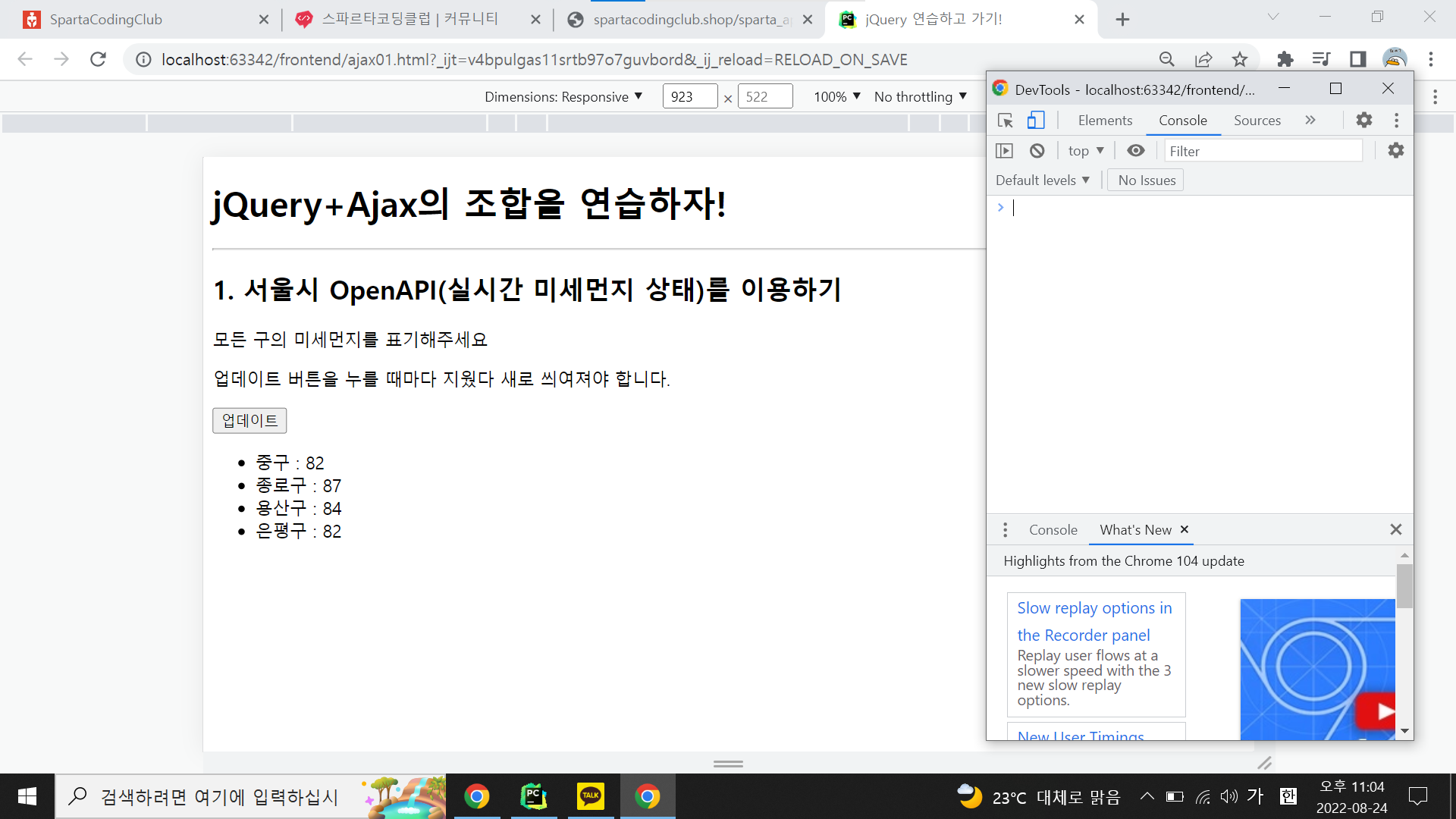Open the Chrome three-dot menu
This screenshot has width=1456, height=819.
1431,59
